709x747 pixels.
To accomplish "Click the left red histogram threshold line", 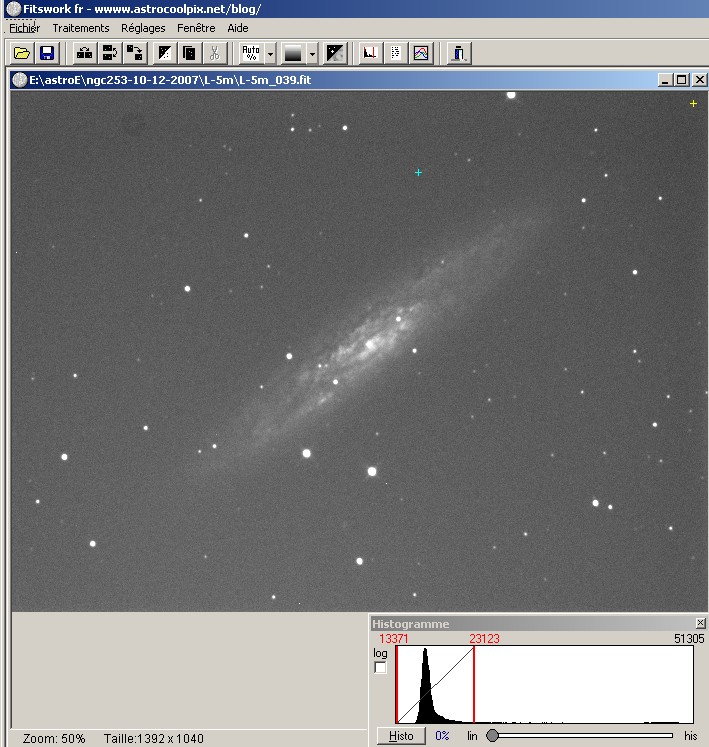I will (x=396, y=685).
